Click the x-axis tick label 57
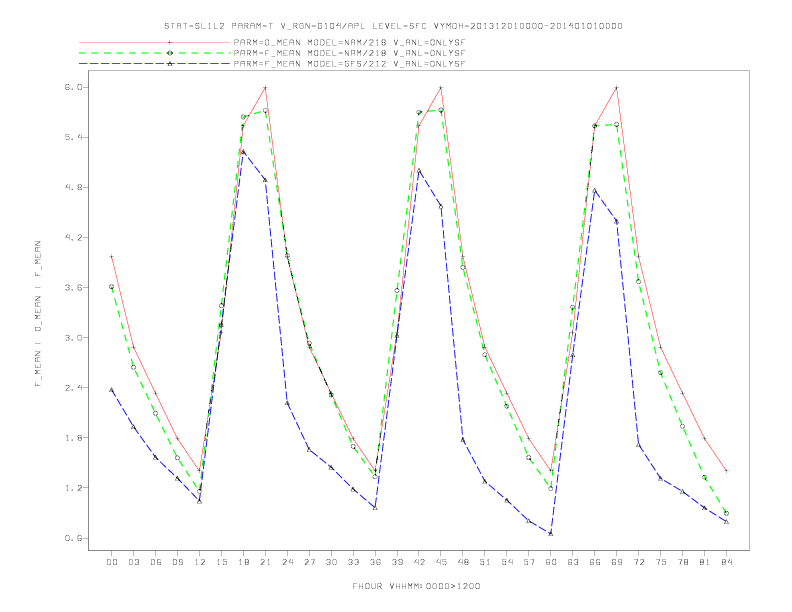This screenshot has height=612, width=792. (529, 562)
